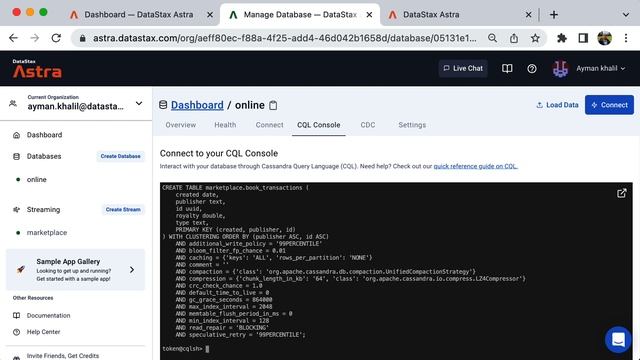The height and width of the screenshot is (360, 640).
Task: Bookmark this page with the star
Action: [535, 38]
